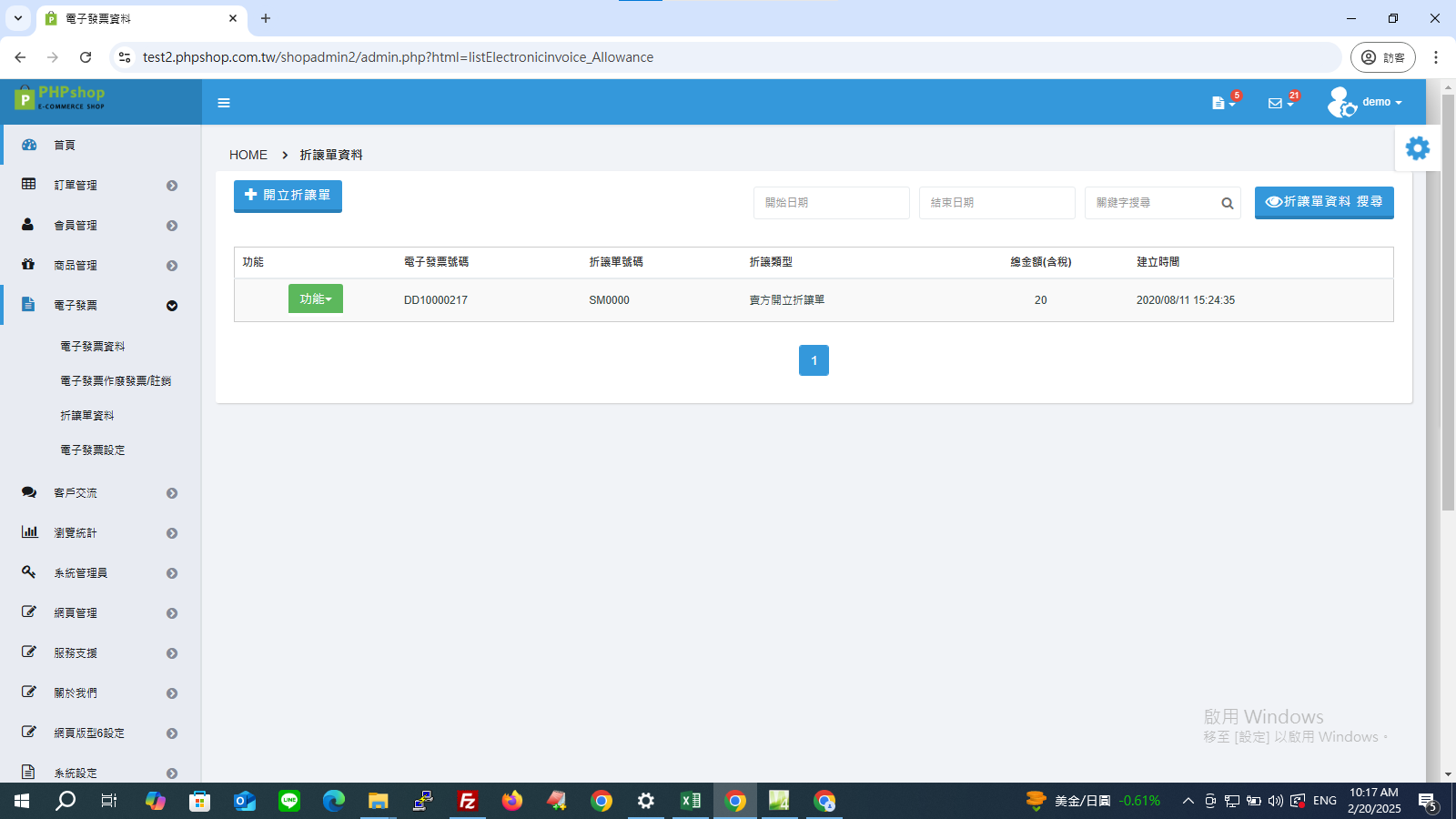Toggle sidebar with the hamburger menu icon

[x=224, y=103]
